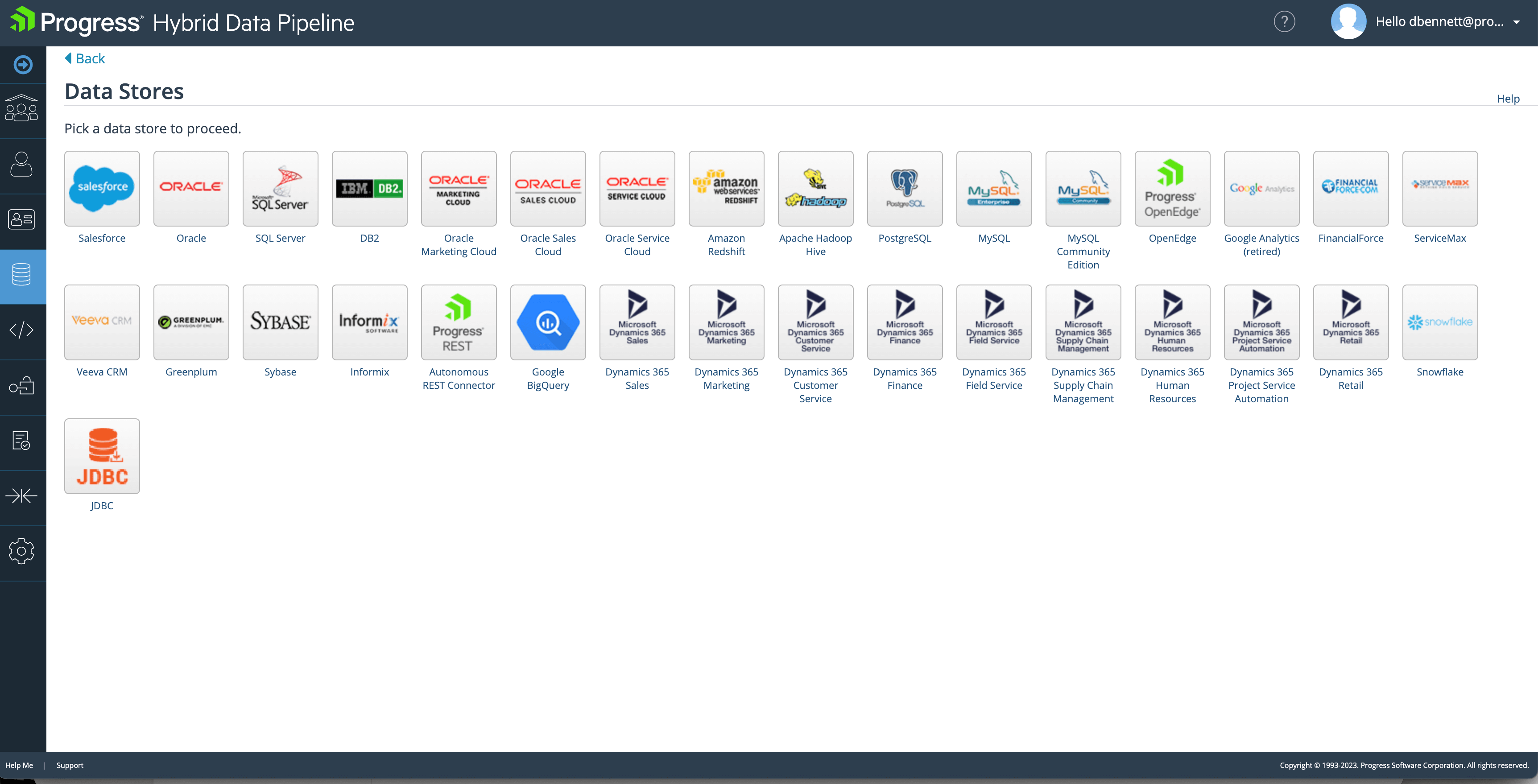Open the user account dropdown arrow
Screen dimensions: 1538x784
[1517, 22]
